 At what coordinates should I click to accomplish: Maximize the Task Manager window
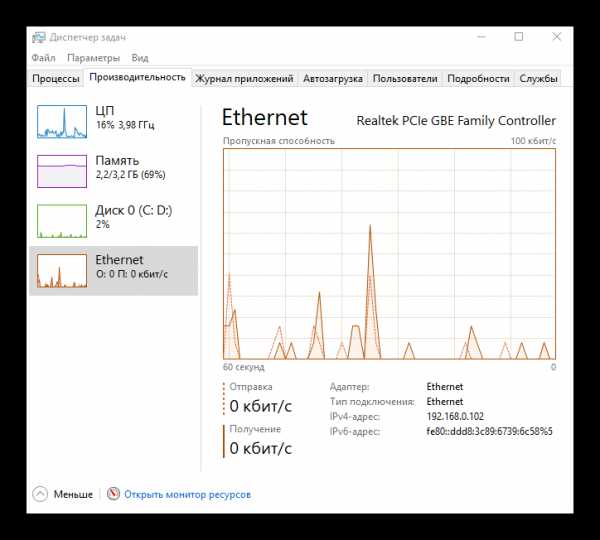tap(519, 37)
